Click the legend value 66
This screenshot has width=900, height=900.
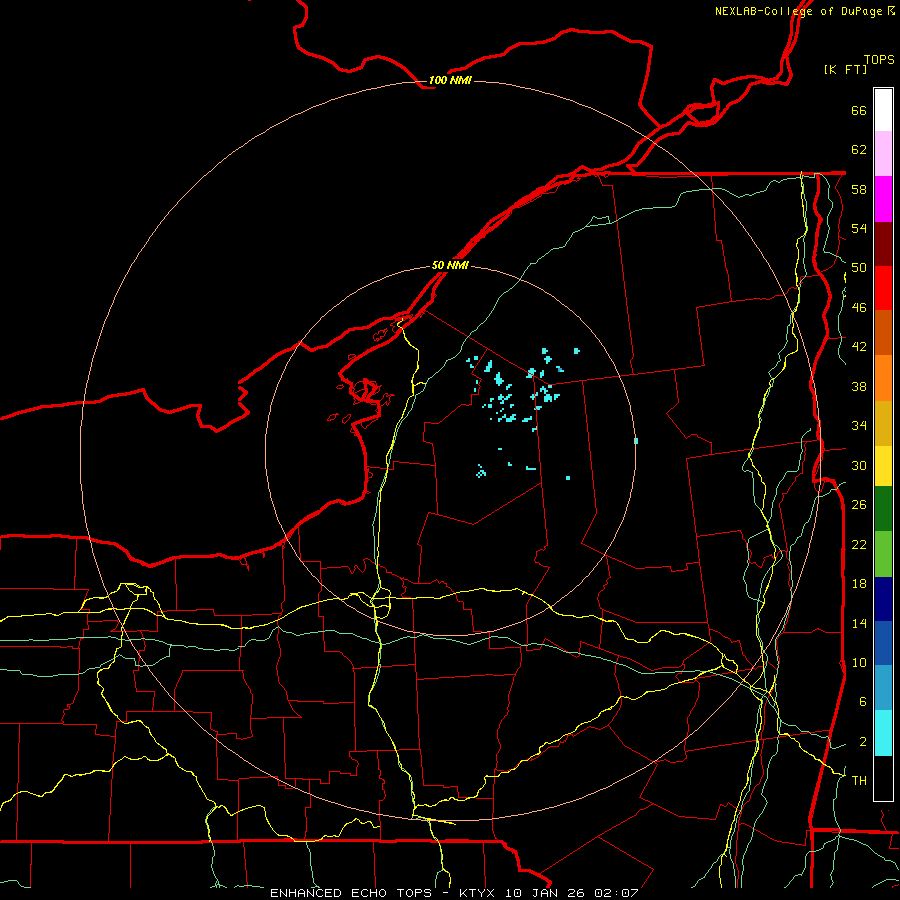859,110
